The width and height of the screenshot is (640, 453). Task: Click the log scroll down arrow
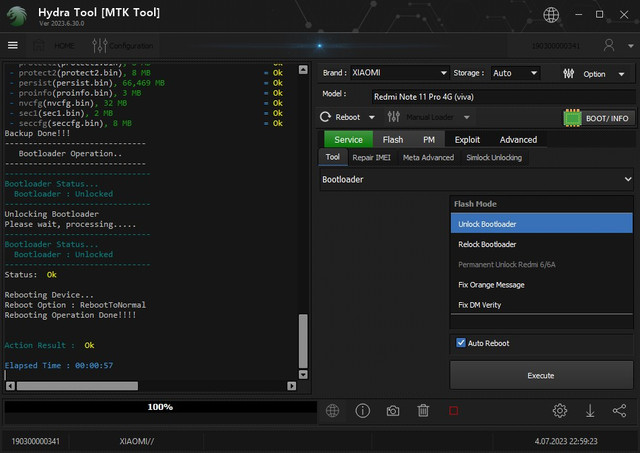pos(303,374)
